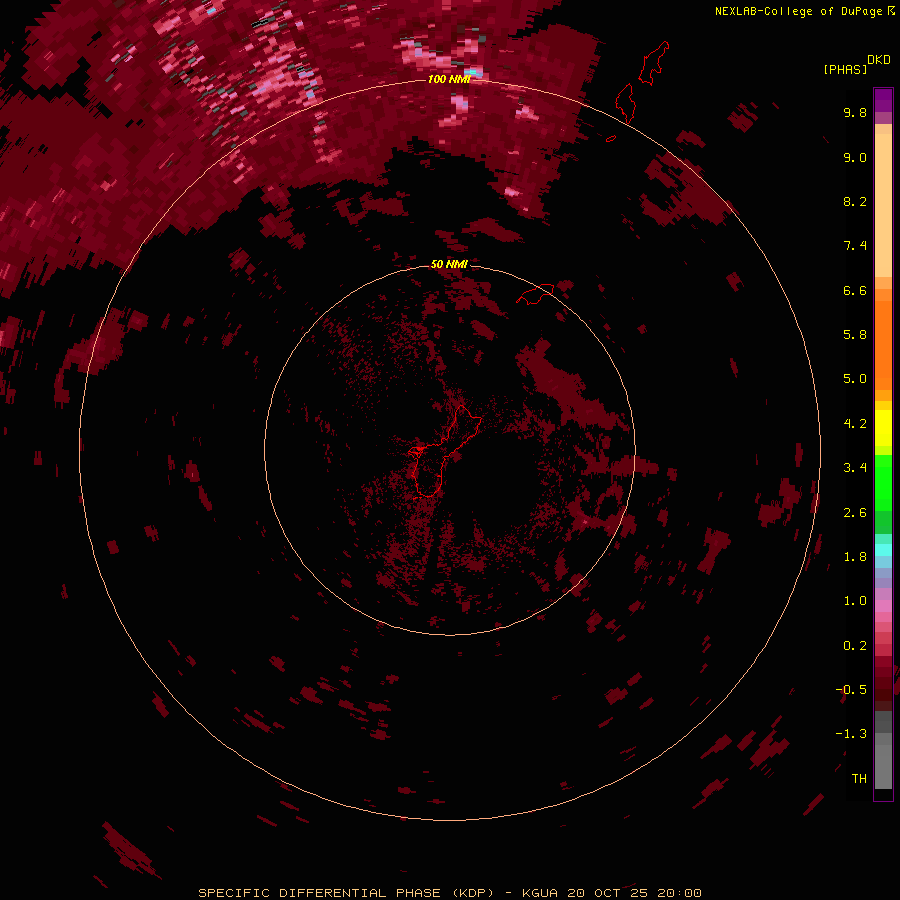Click the Guam island outline at radar center
The height and width of the screenshot is (900, 900).
443,451
